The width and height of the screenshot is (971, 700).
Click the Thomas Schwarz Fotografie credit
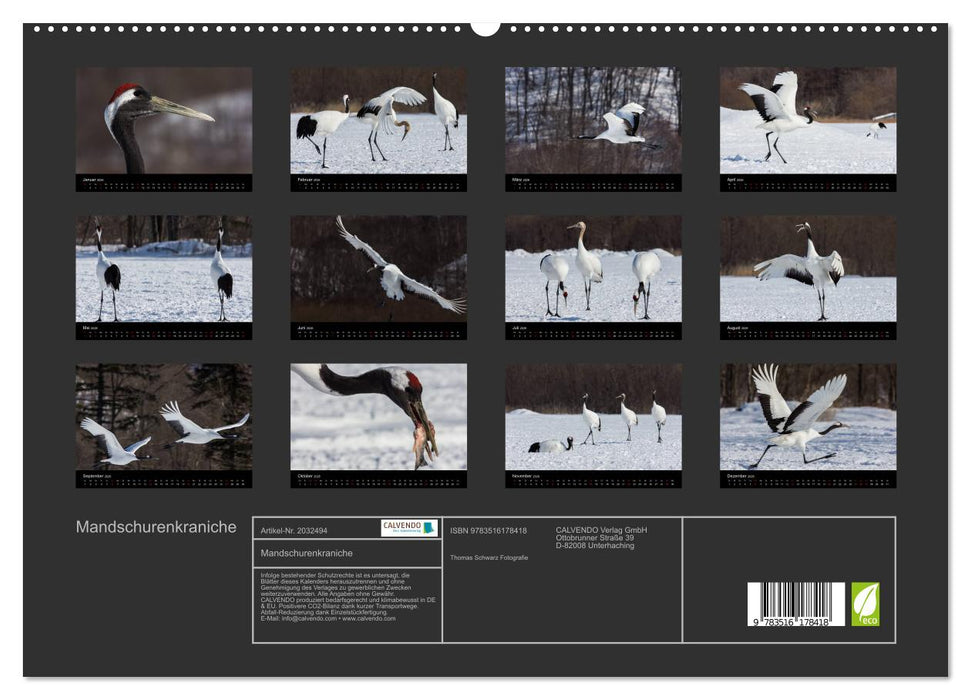click(489, 557)
